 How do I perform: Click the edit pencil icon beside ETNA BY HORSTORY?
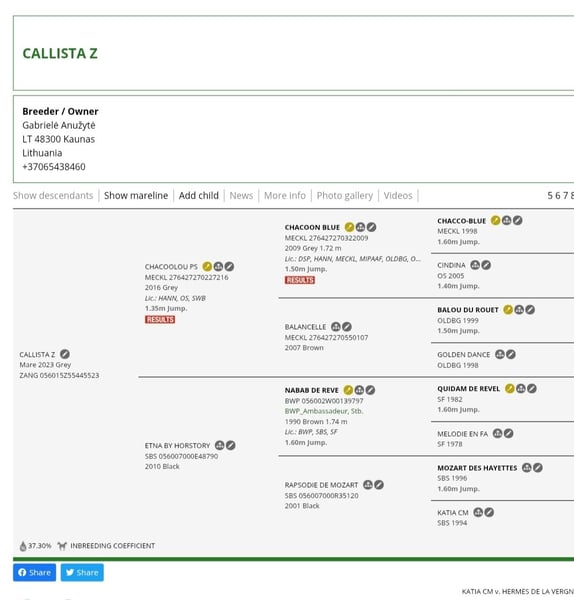(x=230, y=445)
